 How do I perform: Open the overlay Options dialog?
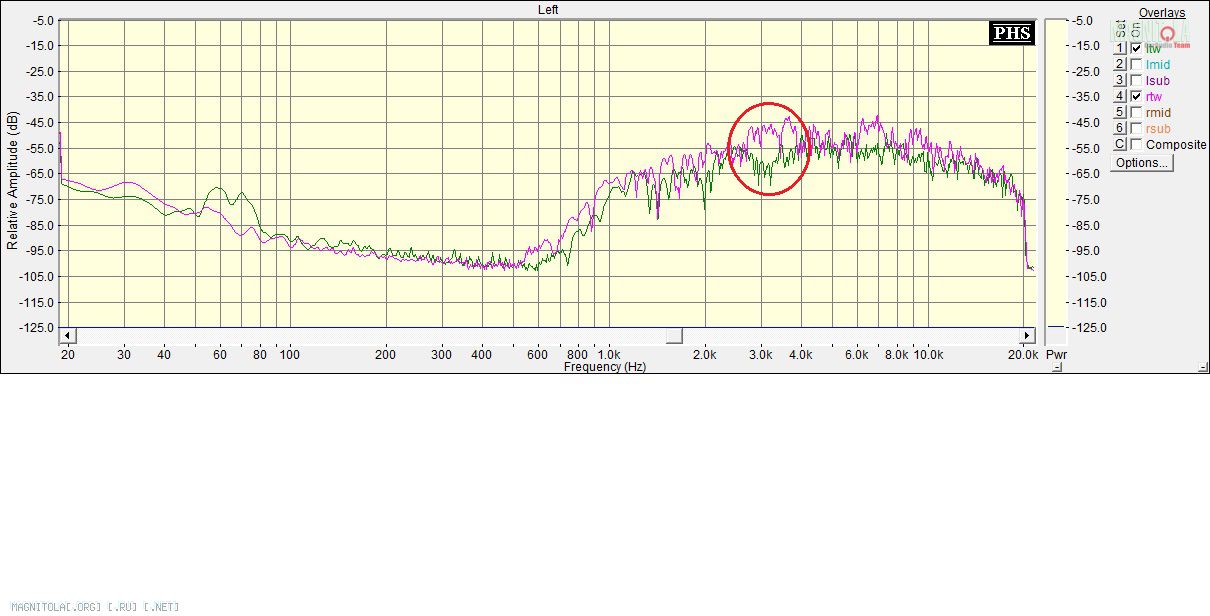click(x=1141, y=162)
